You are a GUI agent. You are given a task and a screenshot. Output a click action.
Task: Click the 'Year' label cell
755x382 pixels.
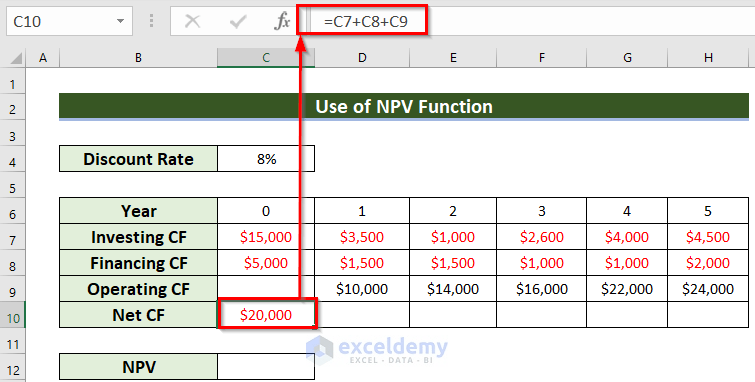pyautogui.click(x=138, y=211)
